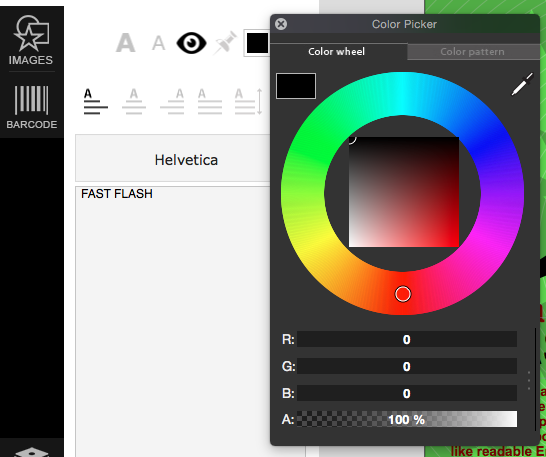Click the R value field
Viewport: 546px width, 457px height.
click(x=407, y=339)
